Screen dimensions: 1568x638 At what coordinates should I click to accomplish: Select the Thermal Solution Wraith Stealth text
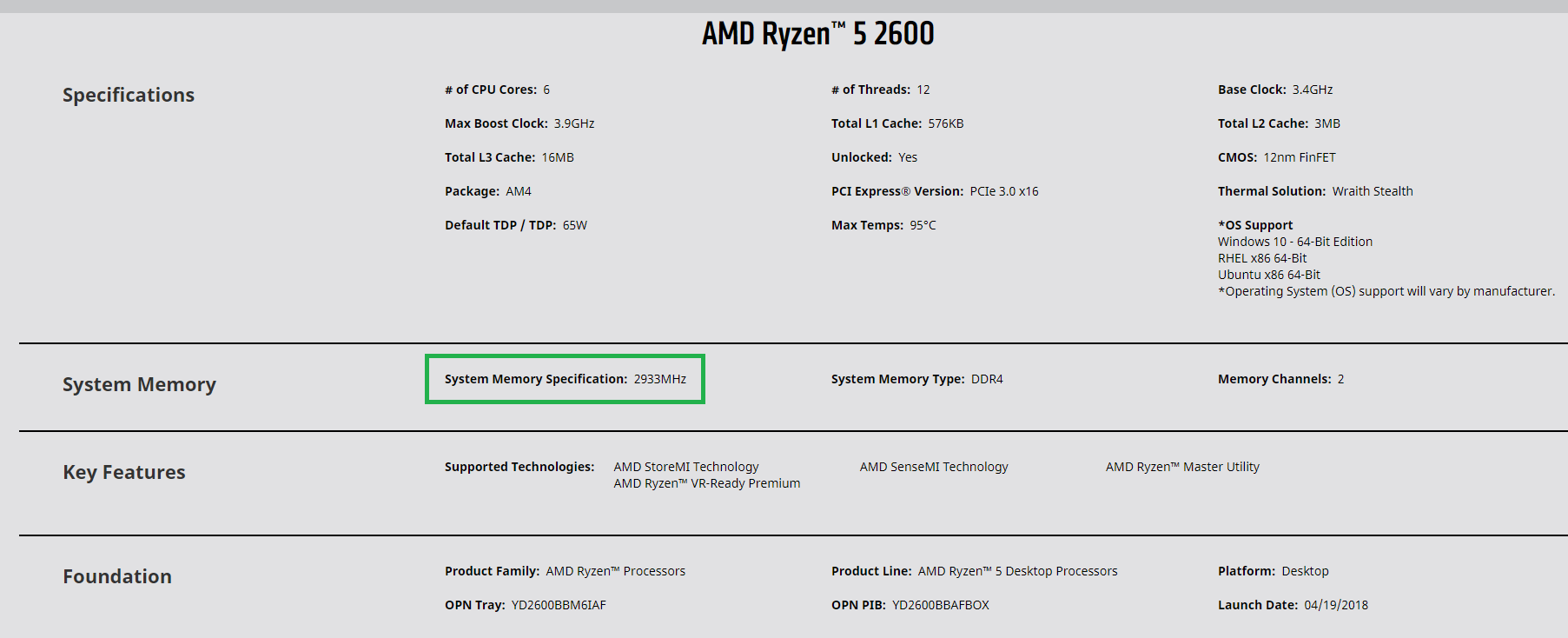(x=1315, y=191)
